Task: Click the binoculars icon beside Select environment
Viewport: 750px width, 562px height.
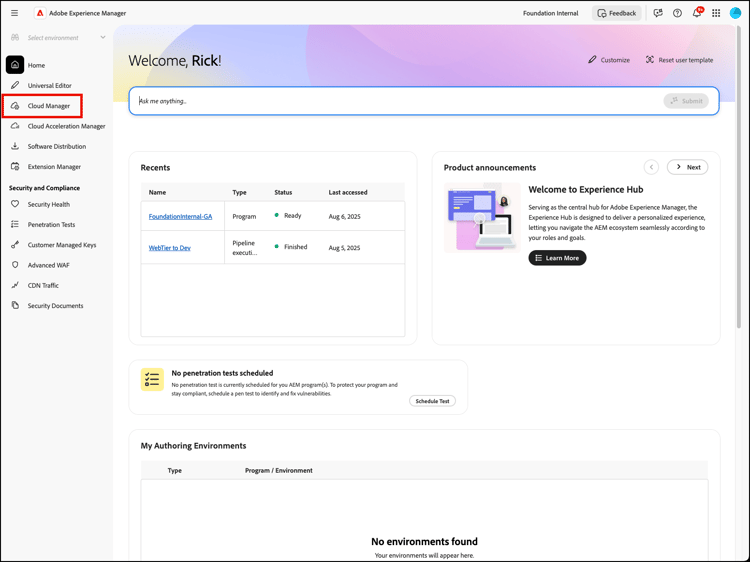Action: coord(15,37)
